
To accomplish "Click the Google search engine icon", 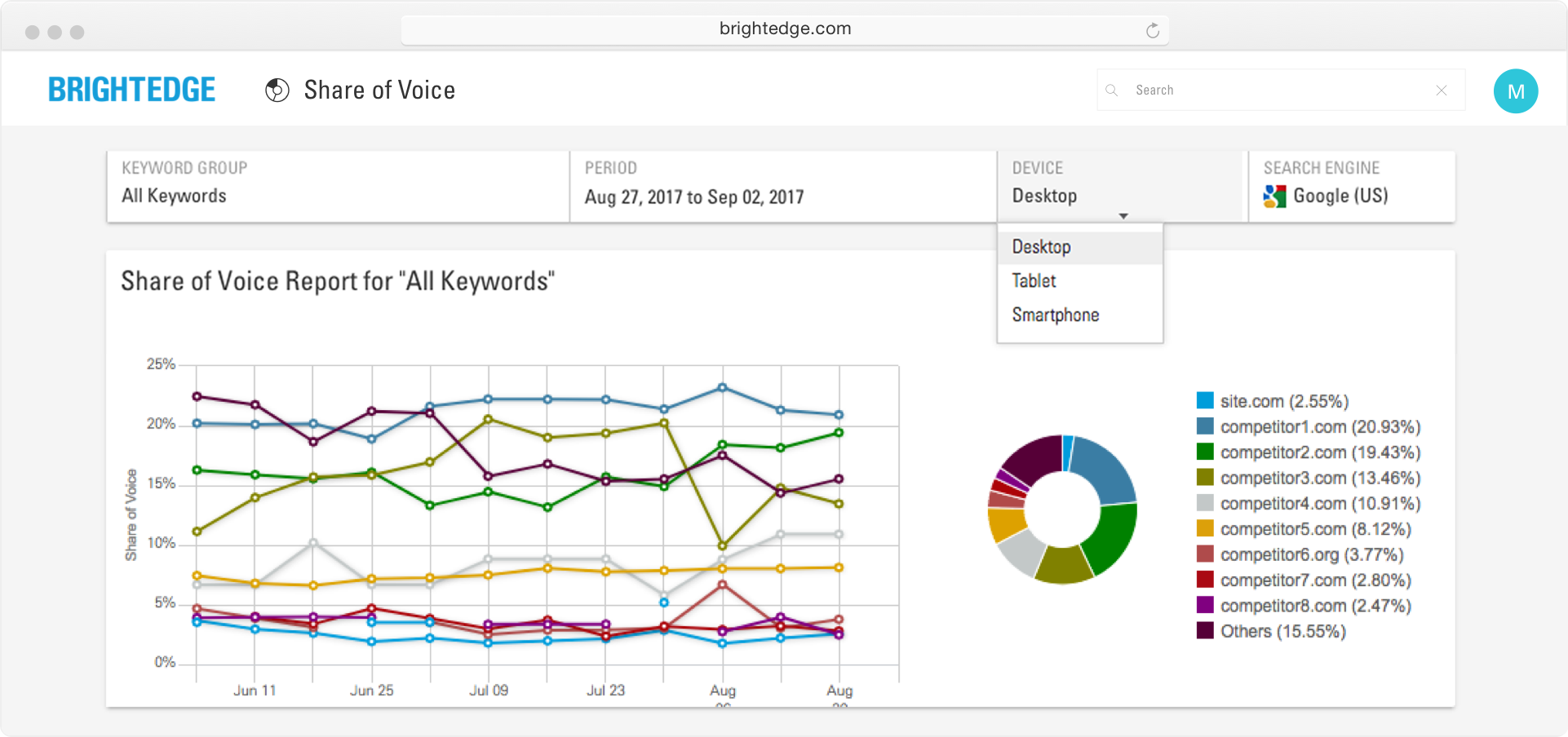I will click(x=1274, y=196).
